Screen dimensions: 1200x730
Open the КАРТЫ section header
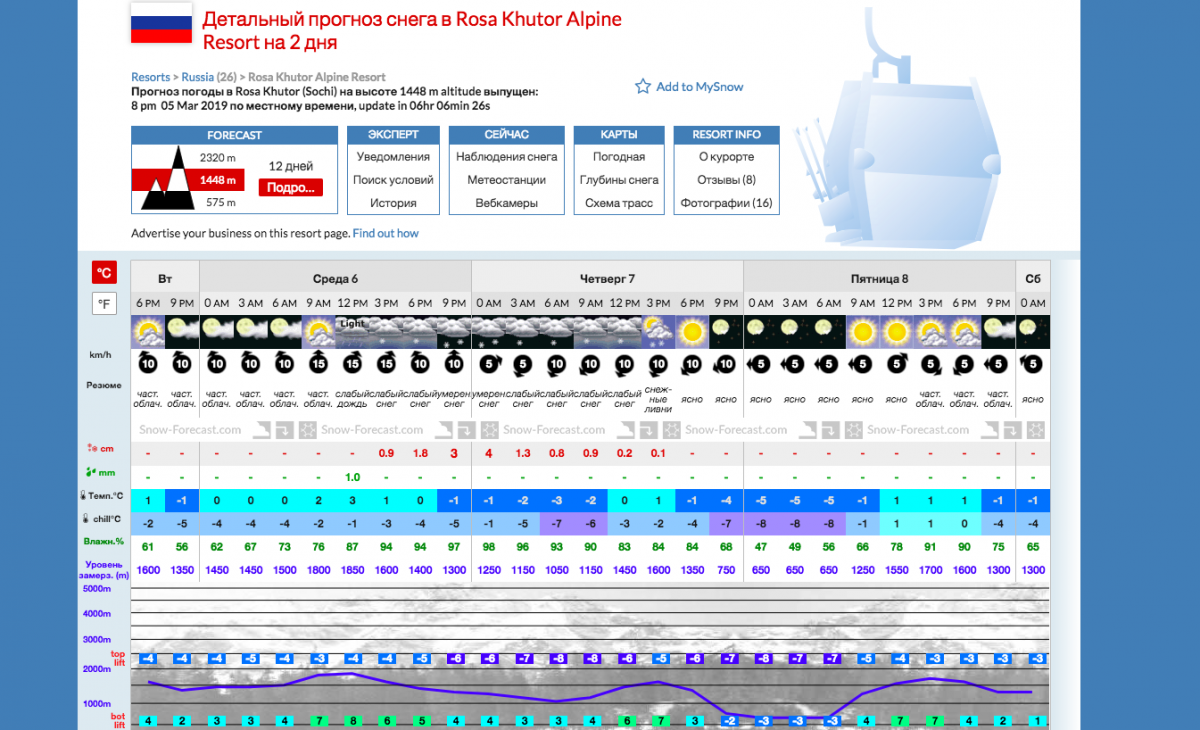click(619, 135)
